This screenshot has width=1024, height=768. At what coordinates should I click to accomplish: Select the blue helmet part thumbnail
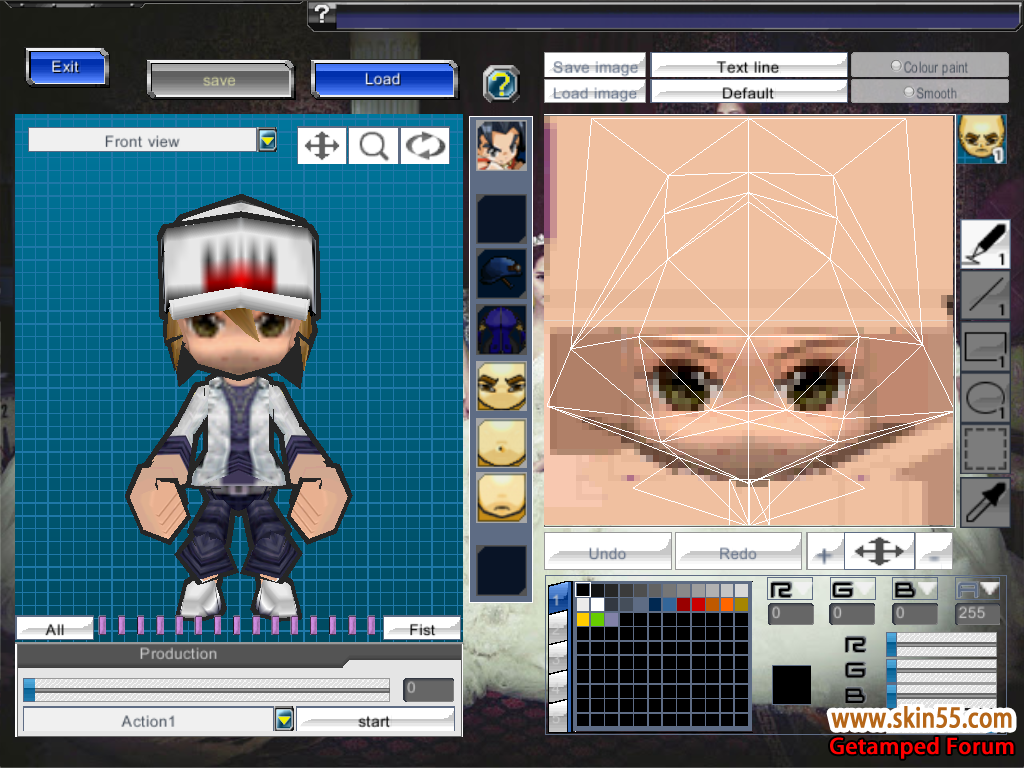[501, 274]
